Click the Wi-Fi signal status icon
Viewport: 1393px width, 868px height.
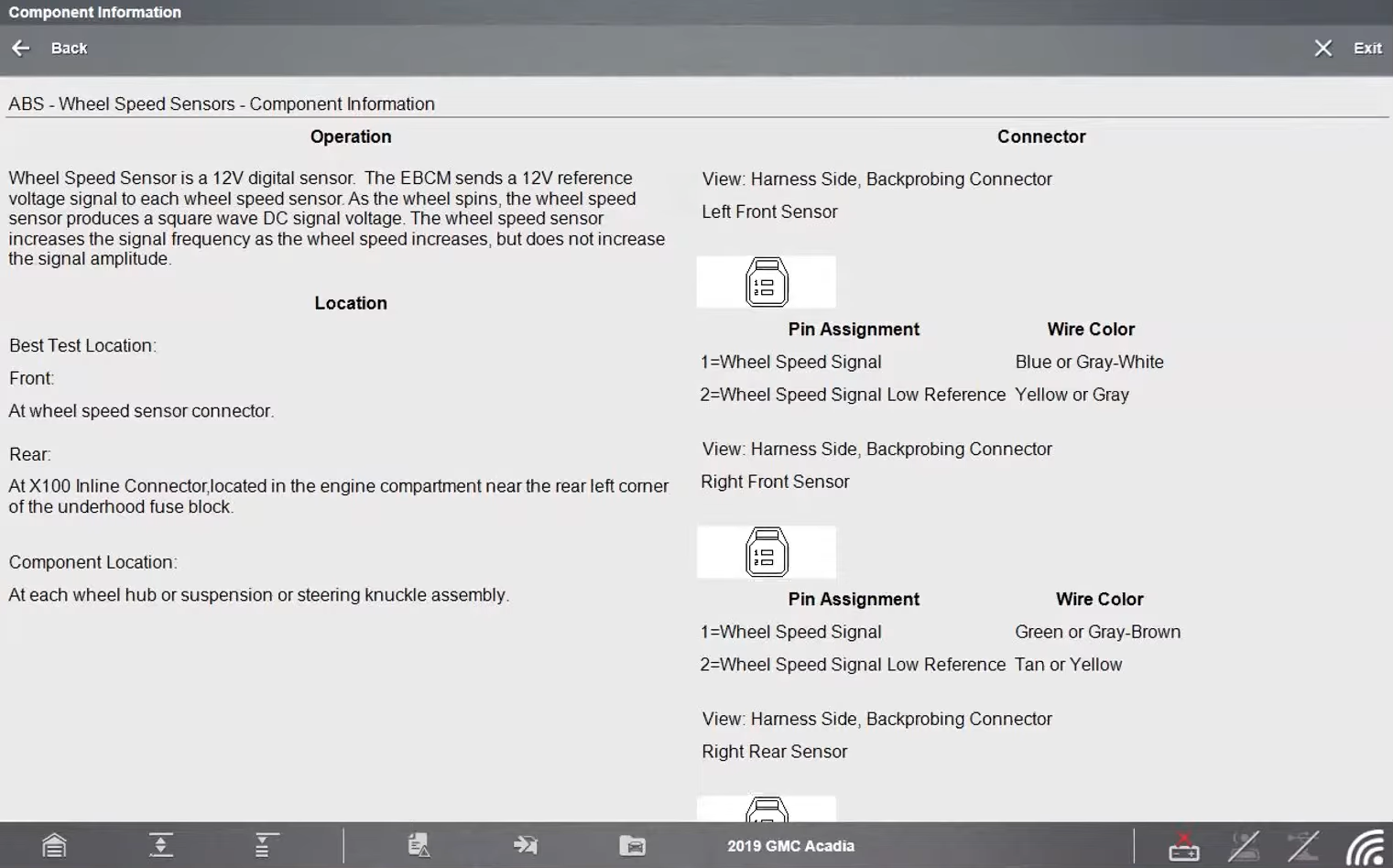tap(1366, 847)
